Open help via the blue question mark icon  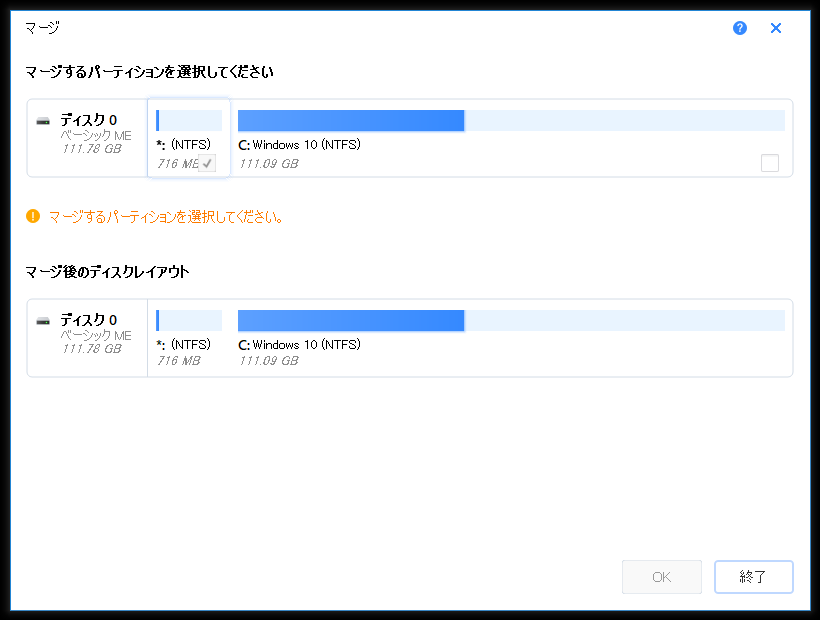740,28
